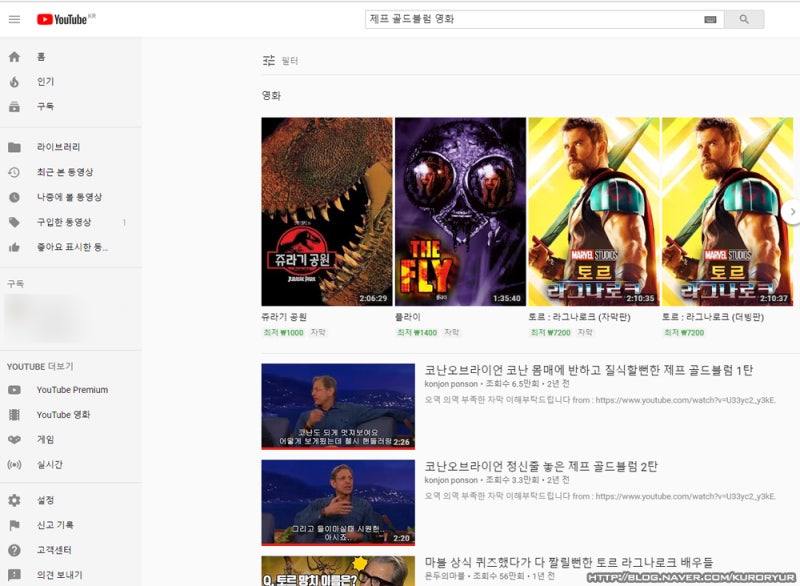The height and width of the screenshot is (586, 800).
Task: Click the send feedback icon
Action: [x=14, y=575]
